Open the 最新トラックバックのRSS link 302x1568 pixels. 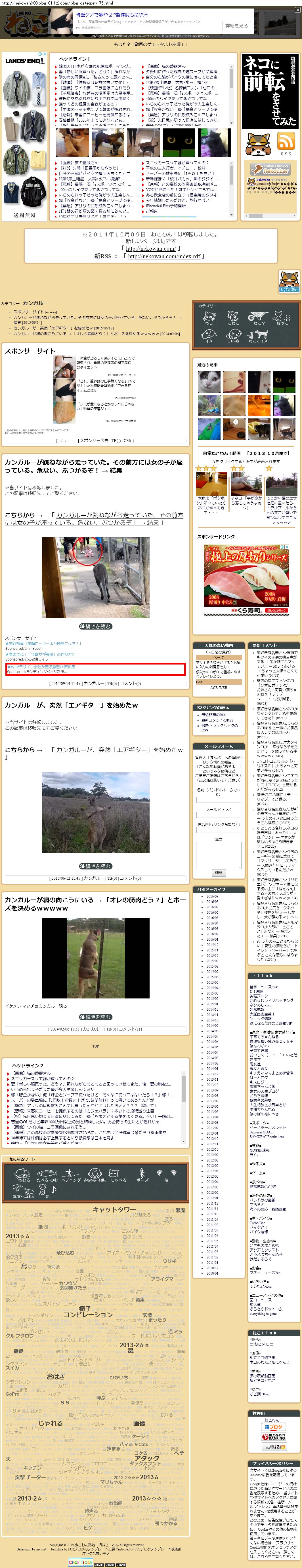pyautogui.click(x=219, y=727)
